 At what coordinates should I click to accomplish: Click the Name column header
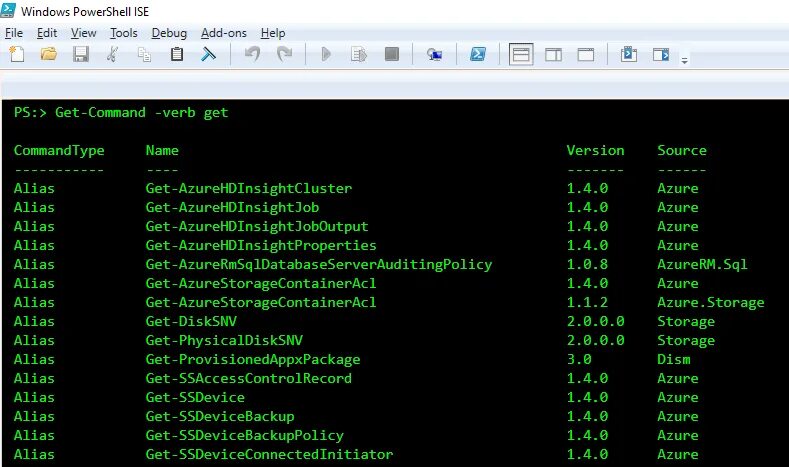tap(162, 150)
